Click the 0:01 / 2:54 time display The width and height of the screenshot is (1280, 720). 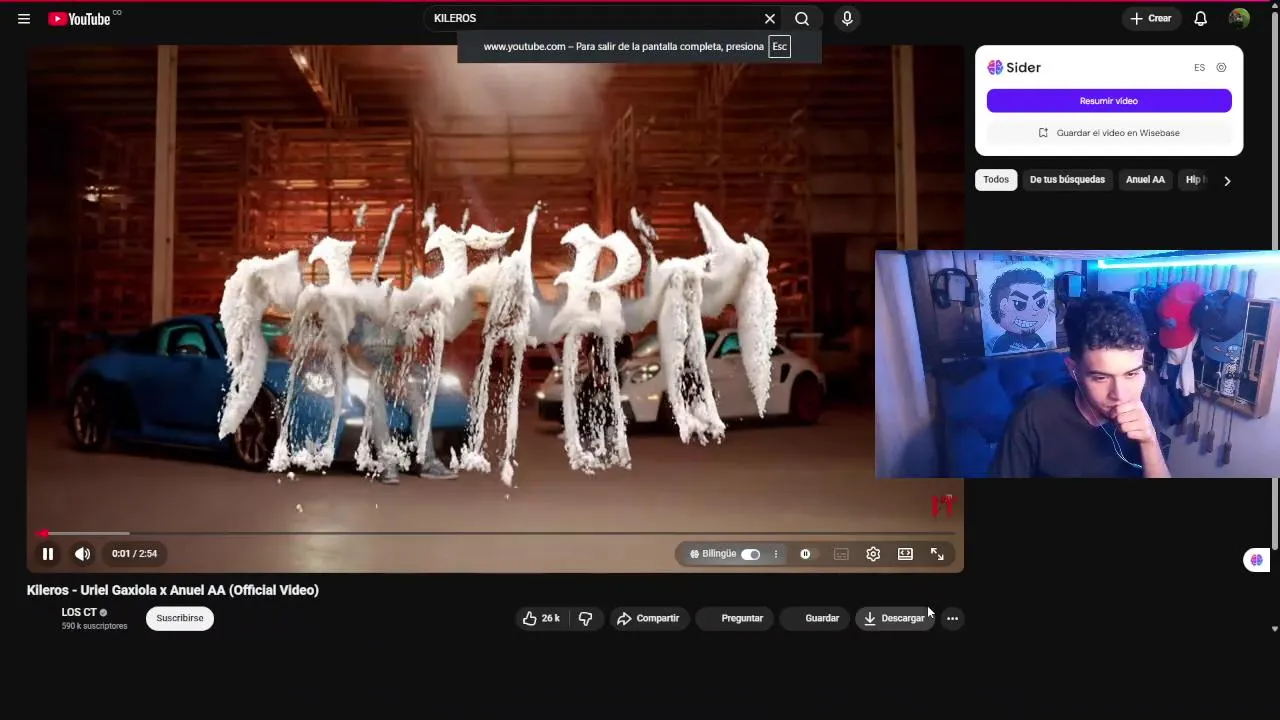coord(134,554)
